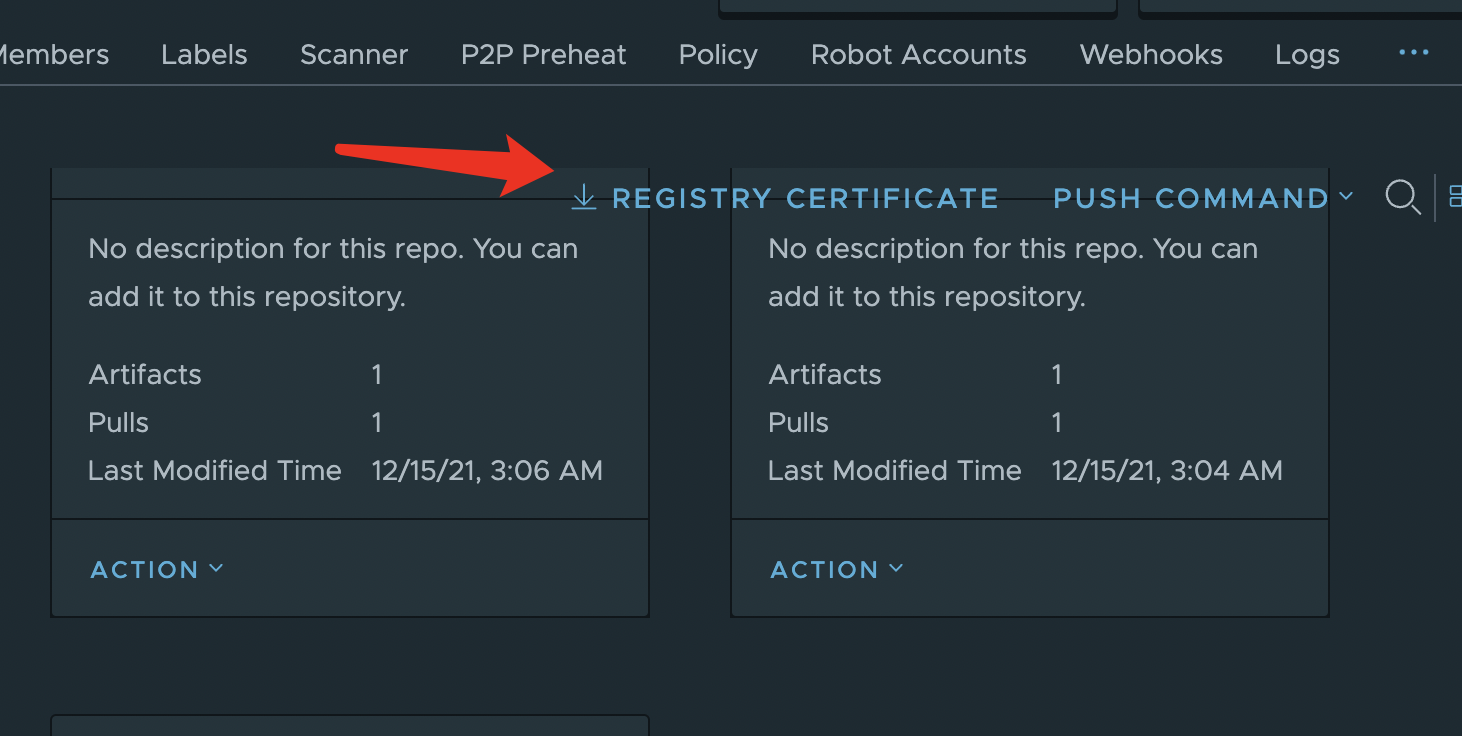Click the Labels tab in the navigation bar

(x=204, y=54)
